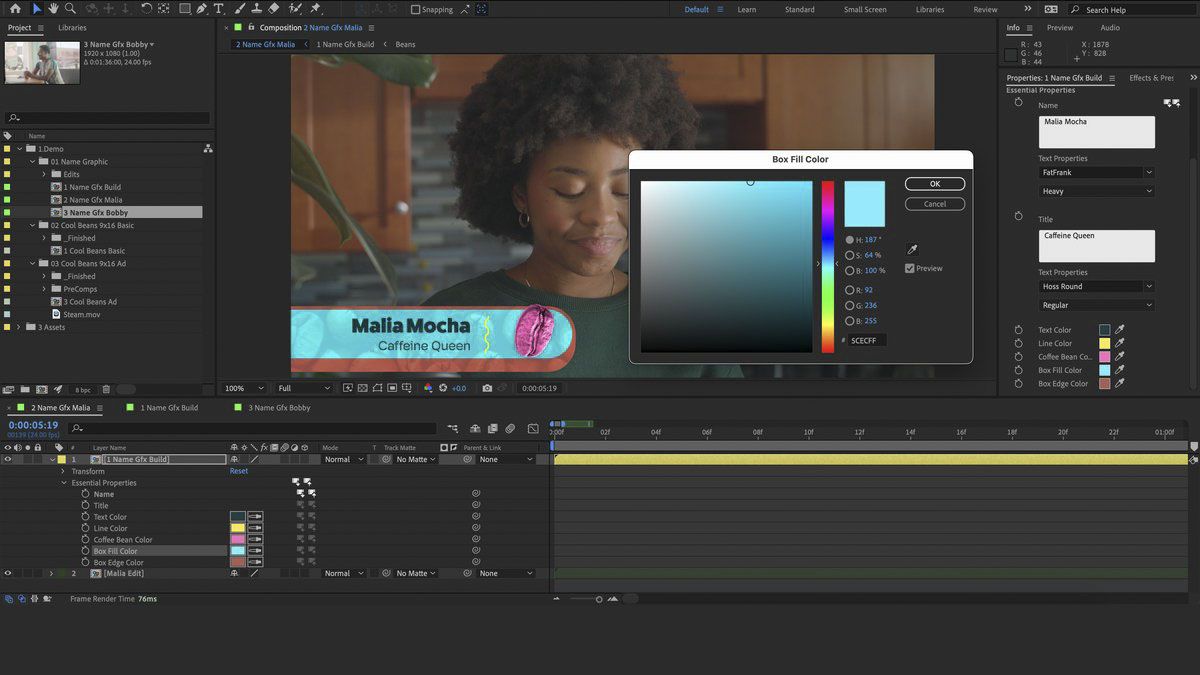Select the Brush tool

coord(238,9)
